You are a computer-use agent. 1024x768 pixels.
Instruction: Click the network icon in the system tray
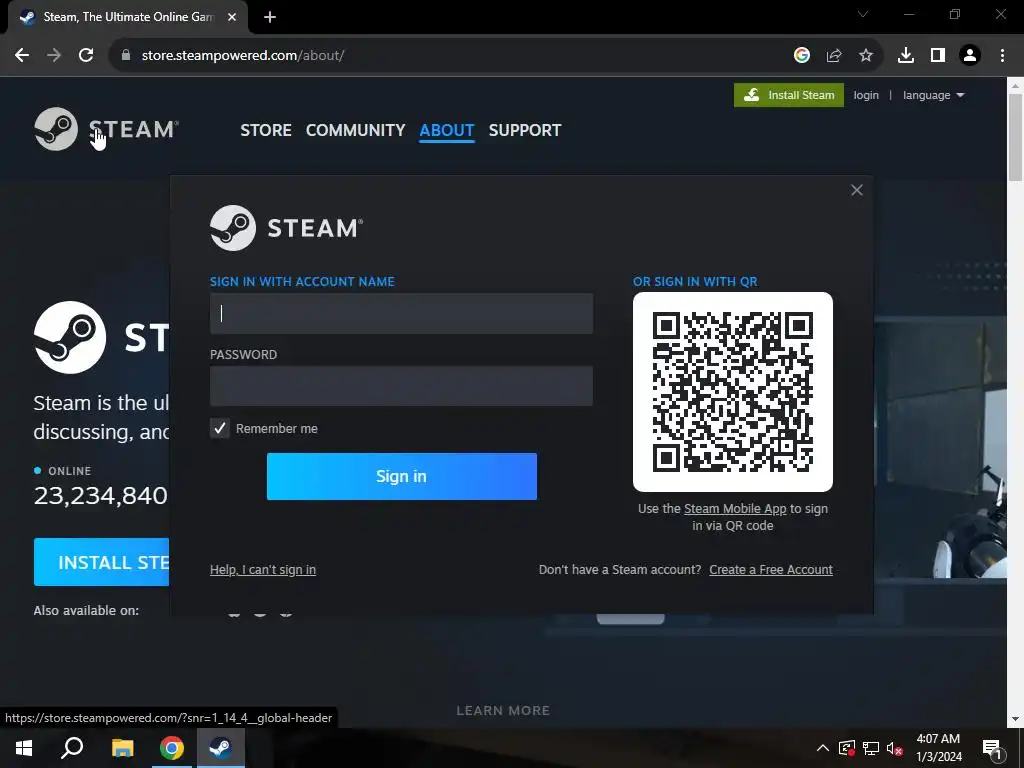(871, 748)
